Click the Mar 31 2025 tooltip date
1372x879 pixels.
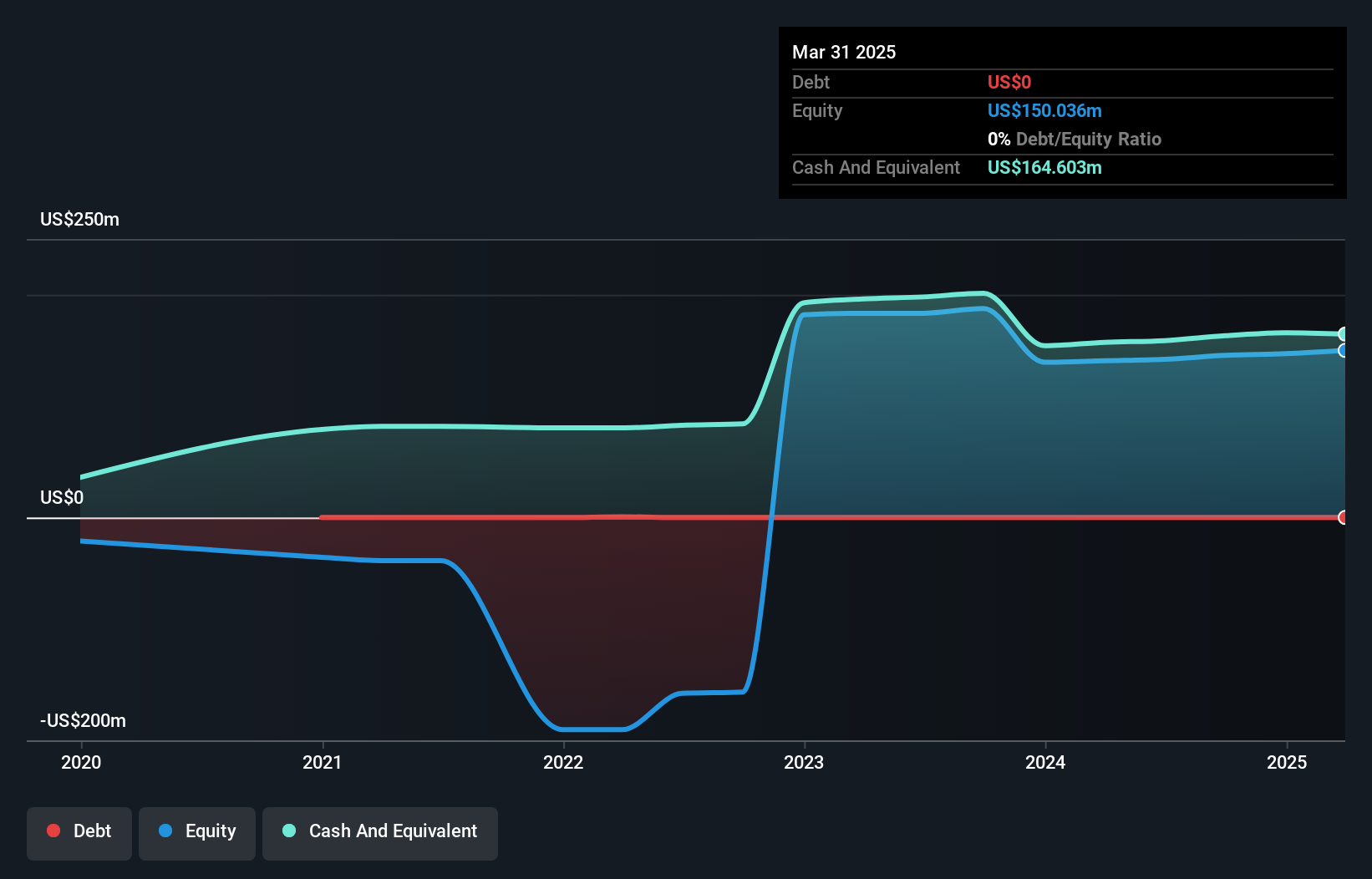click(x=844, y=52)
